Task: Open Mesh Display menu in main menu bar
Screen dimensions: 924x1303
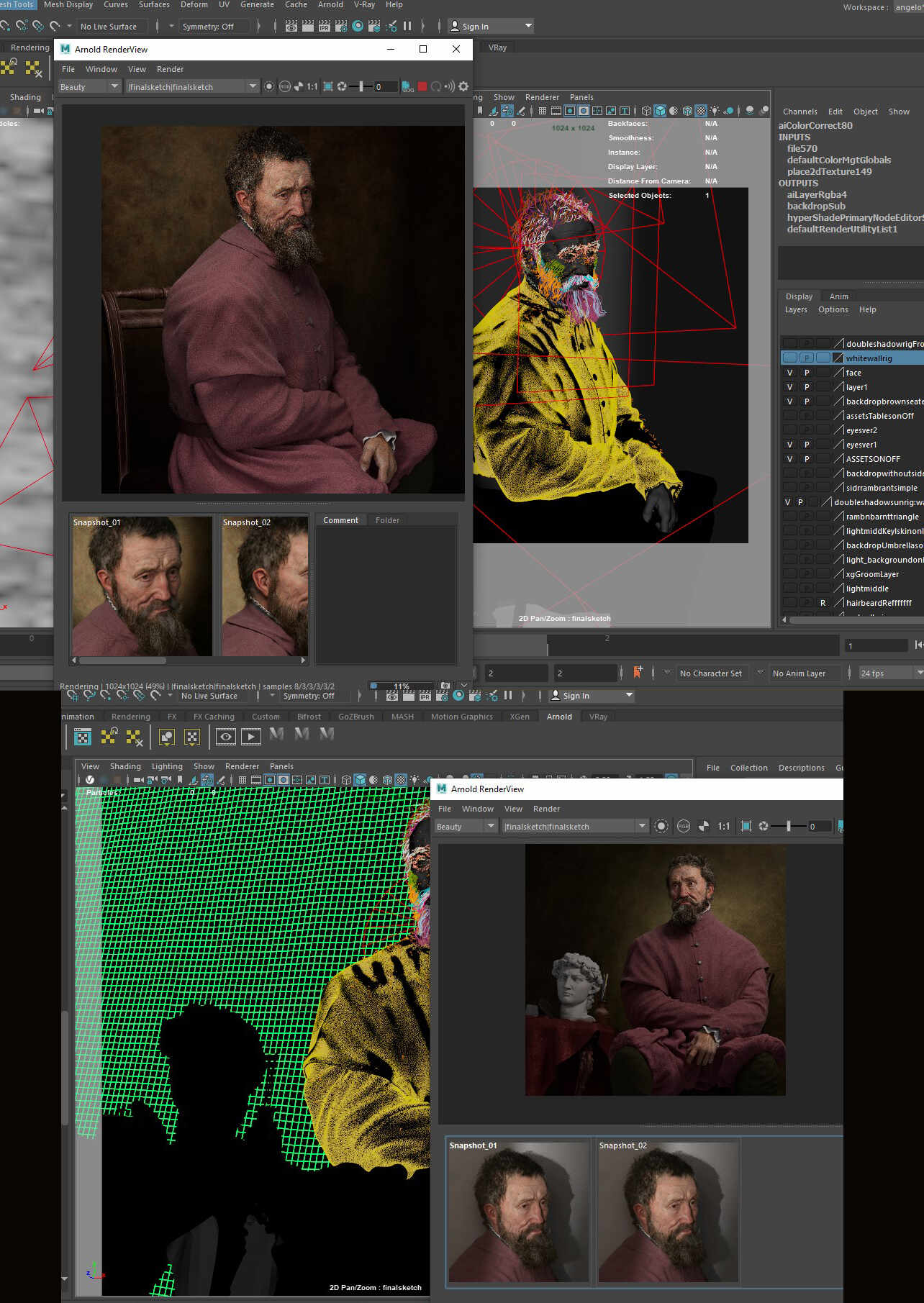Action: point(68,4)
